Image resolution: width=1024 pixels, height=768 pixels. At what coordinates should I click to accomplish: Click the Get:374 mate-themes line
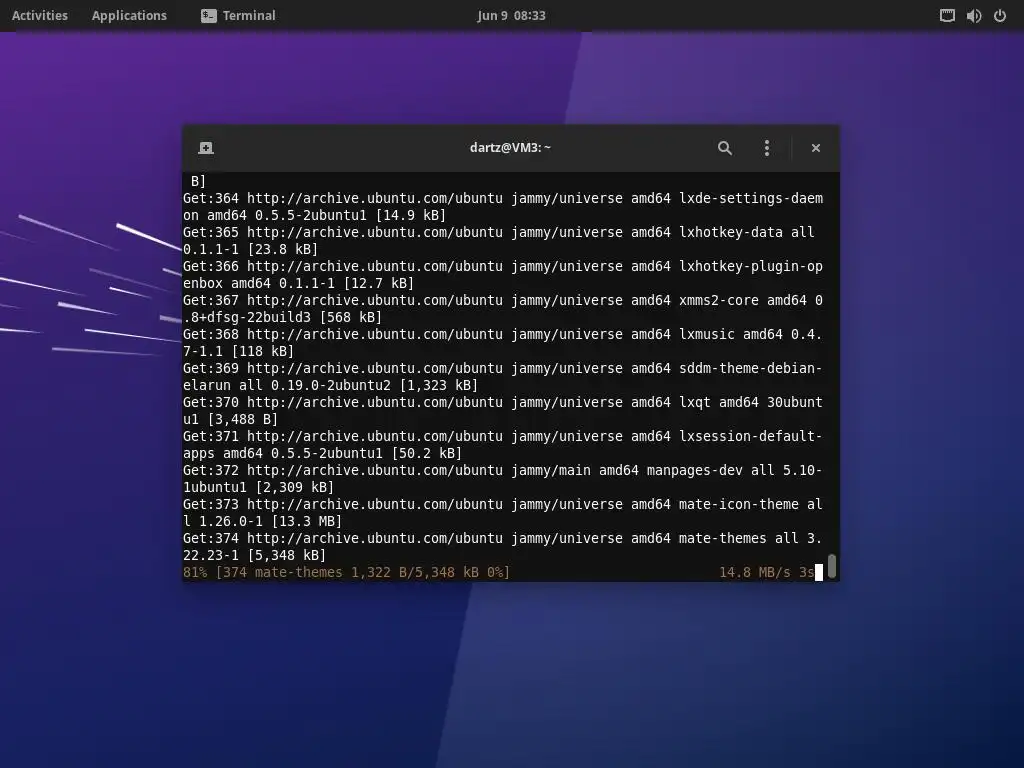(503, 546)
